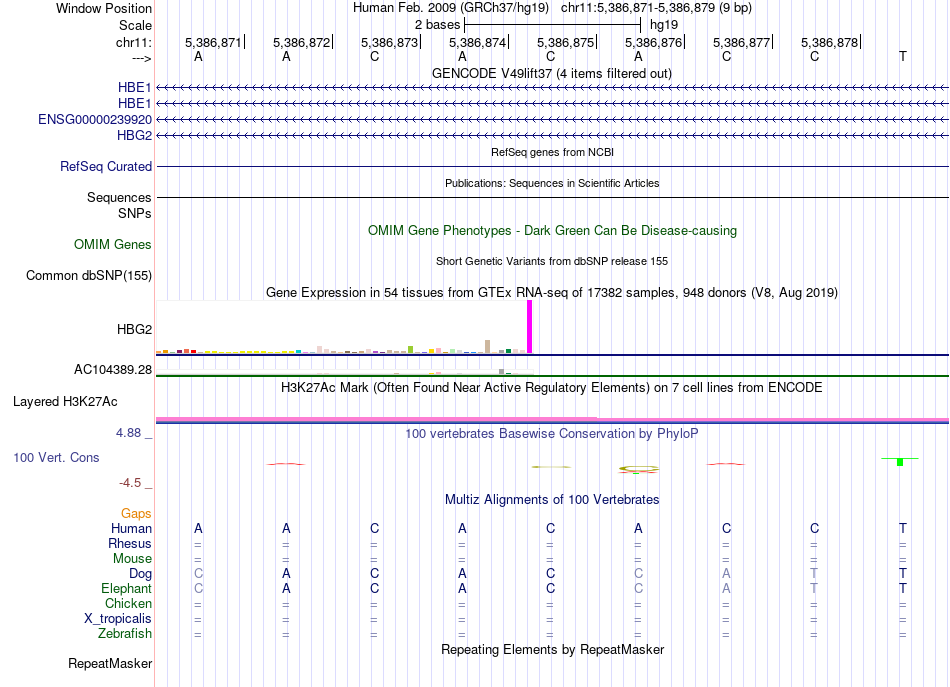Open the RefSeq genes from NCBI title

[x=552, y=152]
